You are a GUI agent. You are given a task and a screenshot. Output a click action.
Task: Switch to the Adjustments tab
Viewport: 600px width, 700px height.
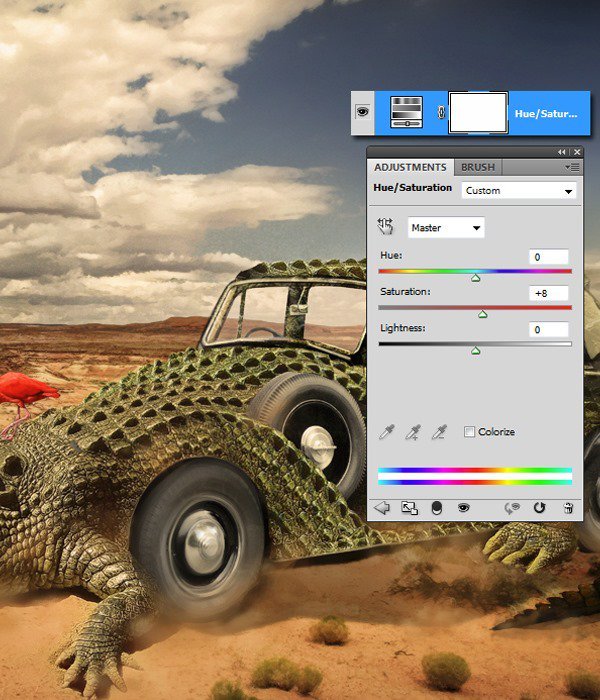410,167
